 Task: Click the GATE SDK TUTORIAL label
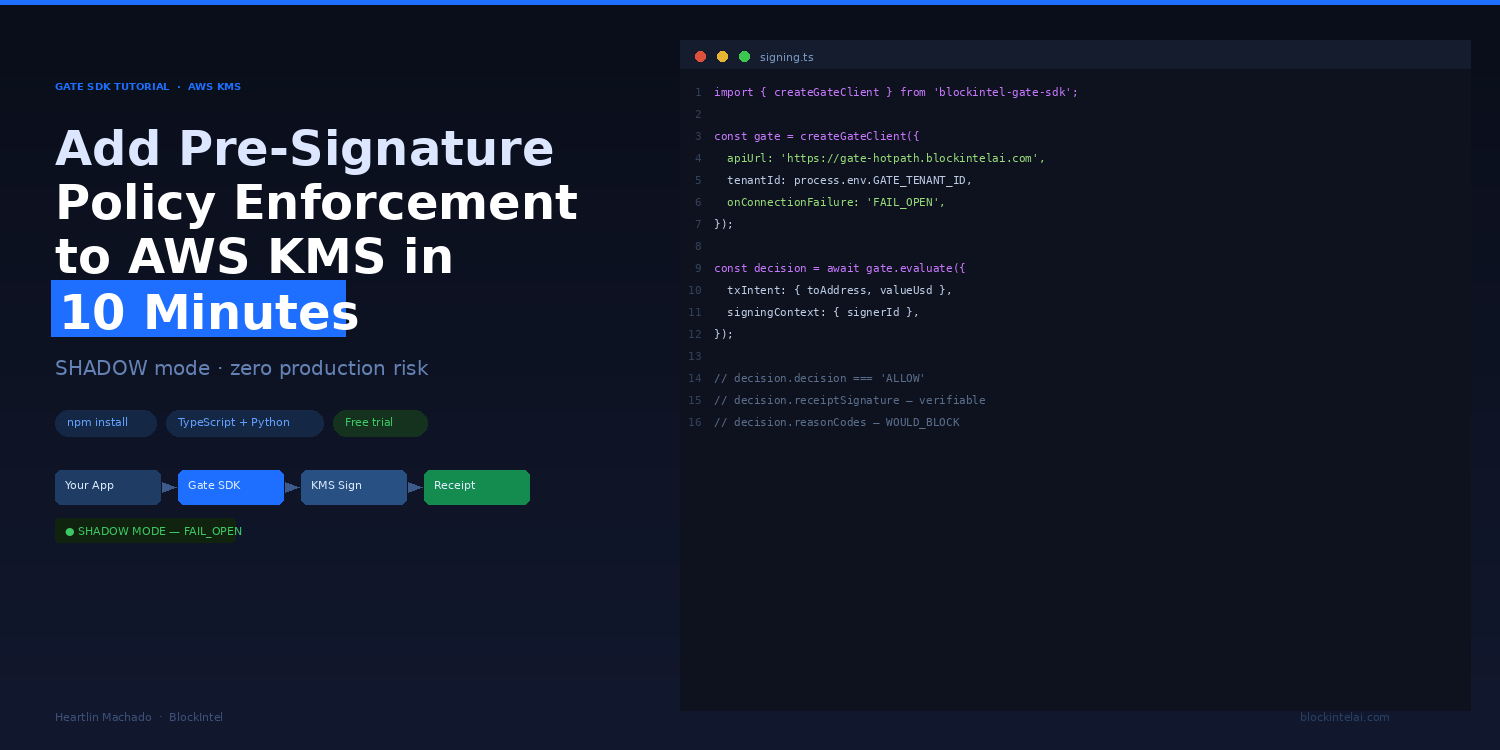point(112,87)
